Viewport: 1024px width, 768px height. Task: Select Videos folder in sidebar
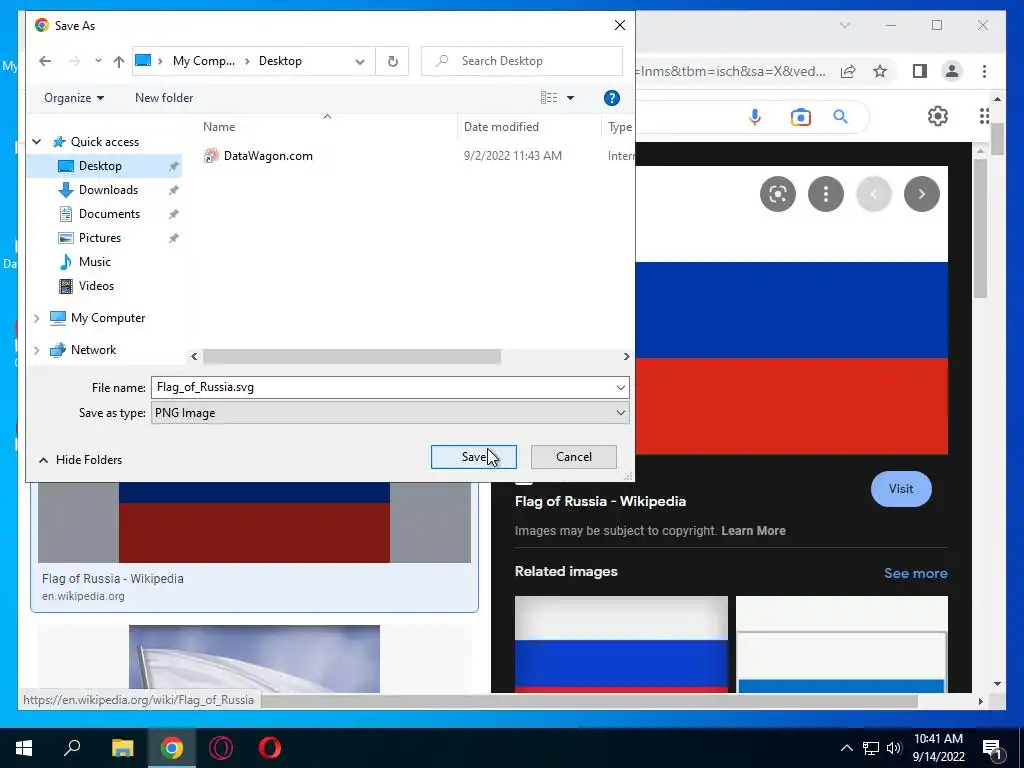point(96,286)
